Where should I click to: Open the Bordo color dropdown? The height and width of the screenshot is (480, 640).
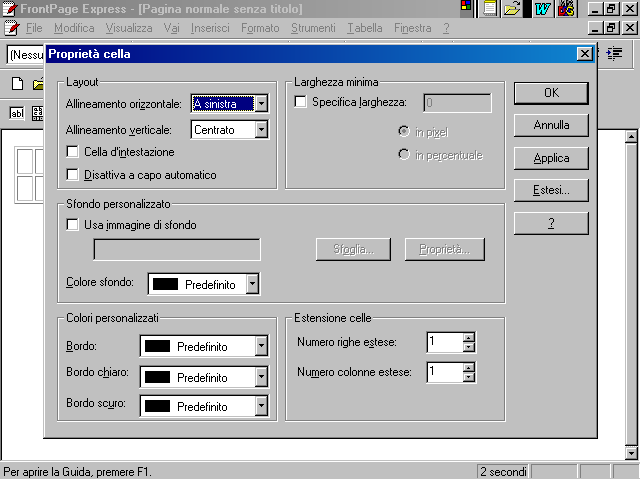(261, 347)
